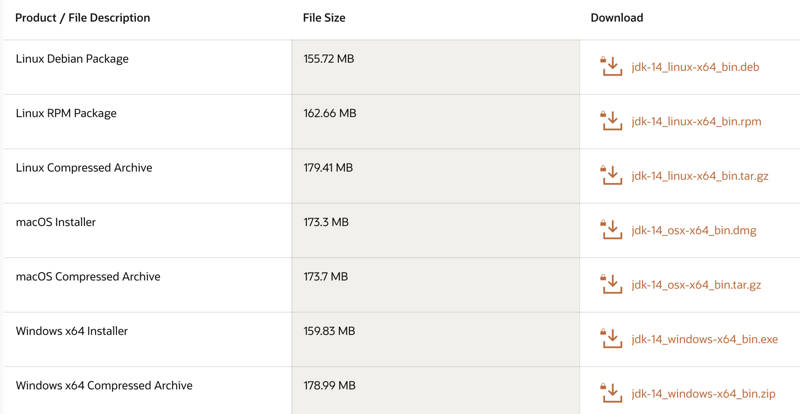Click the Download column header

[x=617, y=18]
